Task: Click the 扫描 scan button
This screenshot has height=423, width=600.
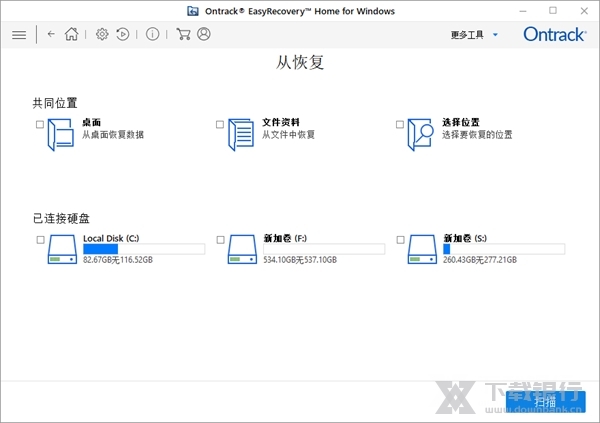Action: pyautogui.click(x=545, y=402)
